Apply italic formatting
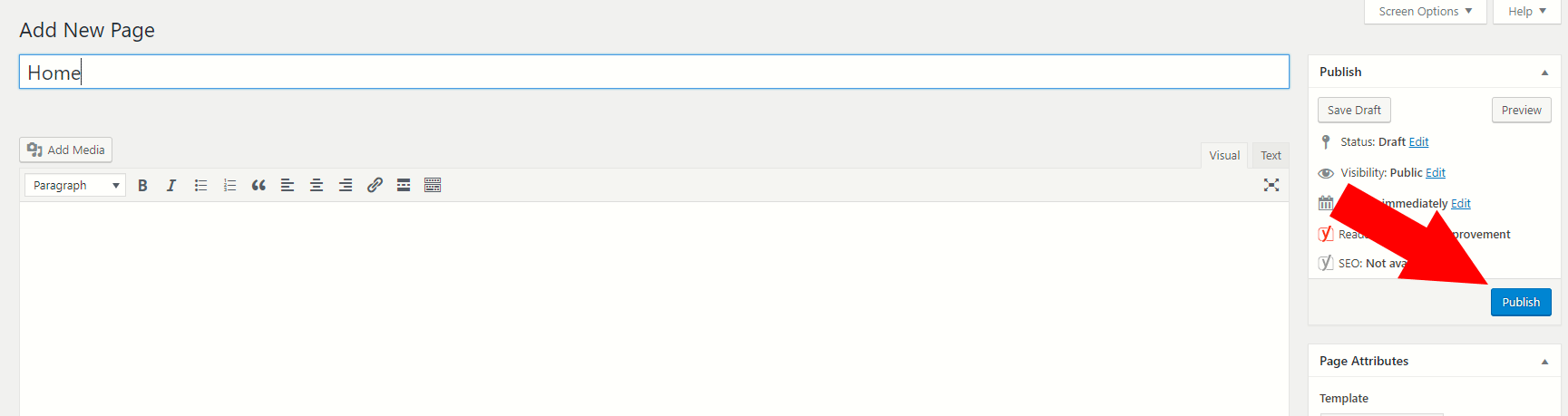This screenshot has width=1568, height=416. point(171,185)
